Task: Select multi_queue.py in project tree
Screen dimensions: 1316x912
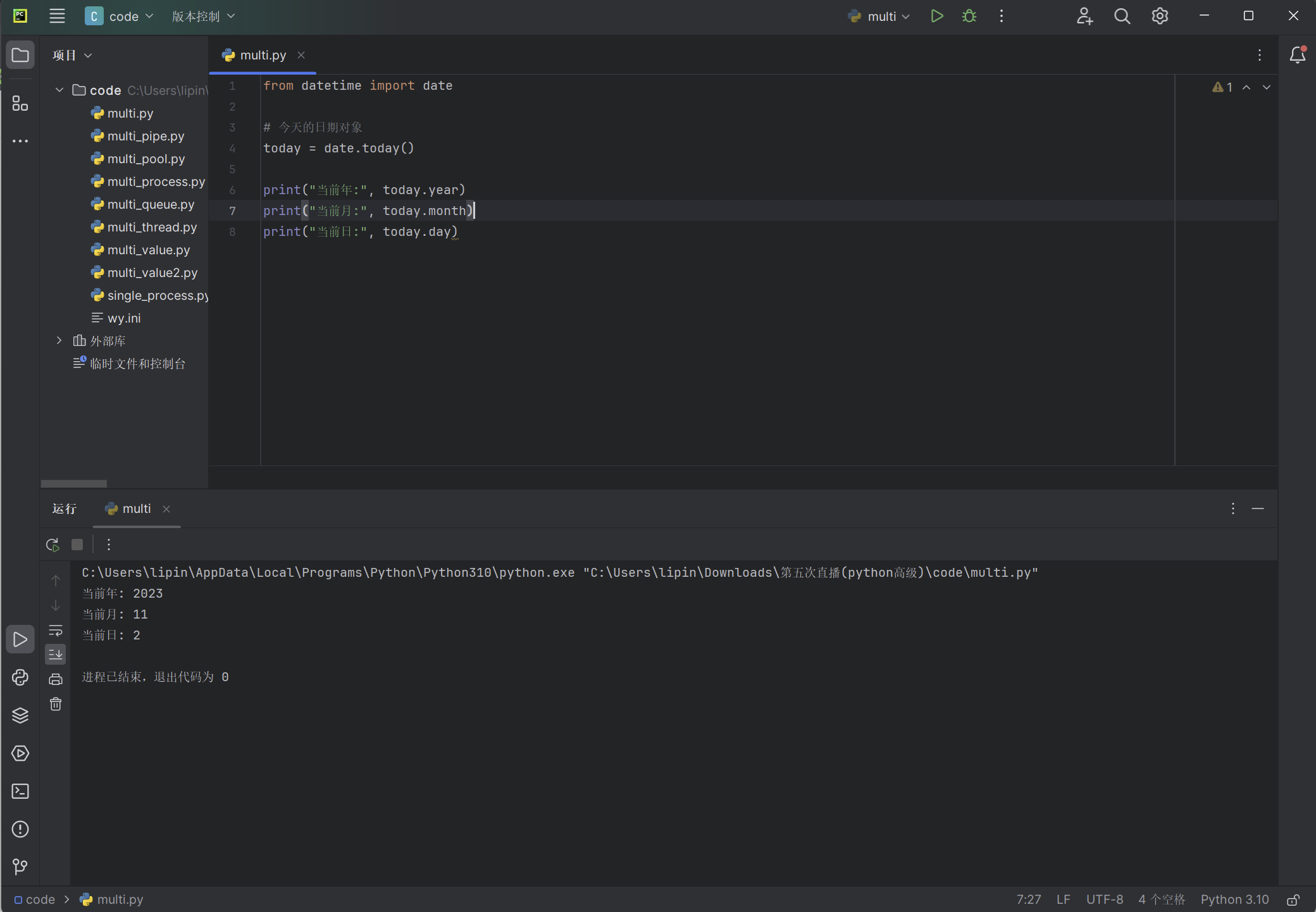Action: 151,204
